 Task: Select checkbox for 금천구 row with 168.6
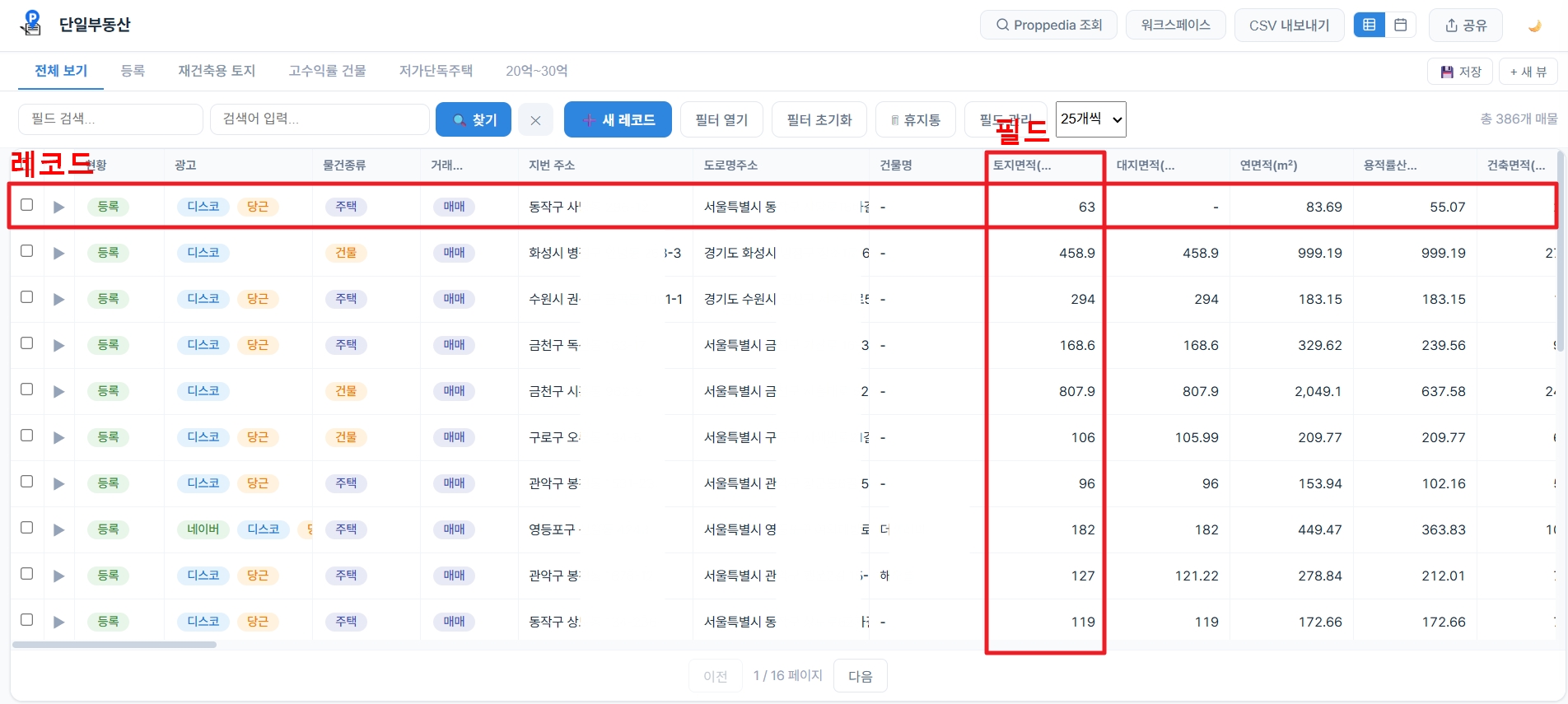point(27,343)
